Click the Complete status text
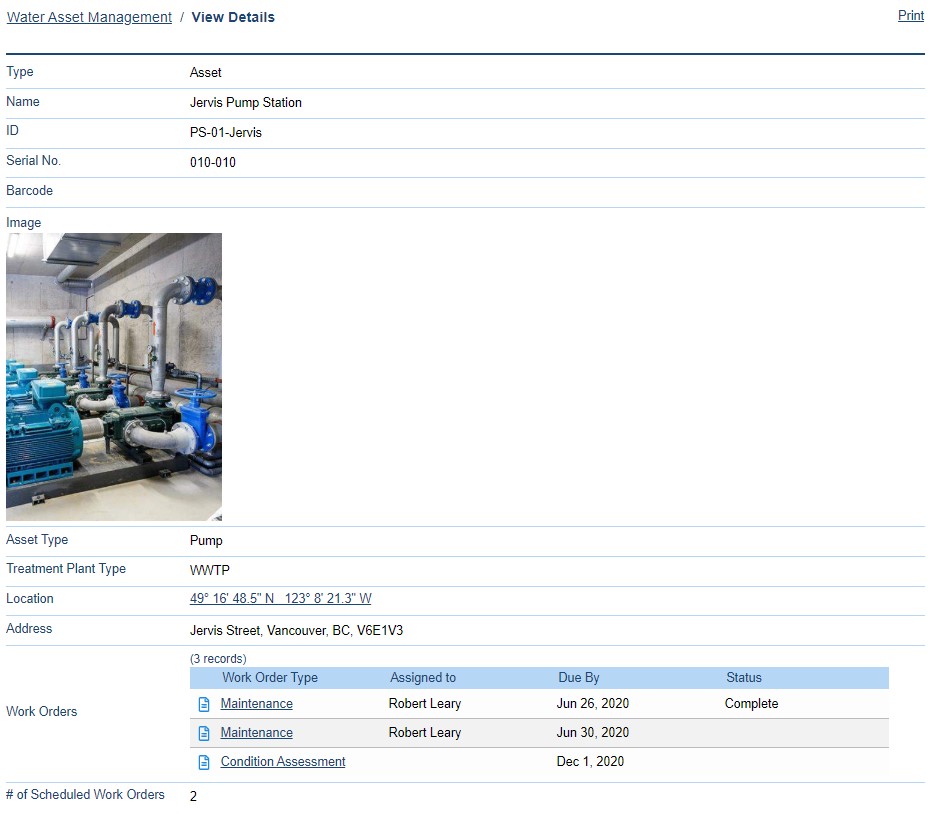The width and height of the screenshot is (930, 814). pos(751,704)
